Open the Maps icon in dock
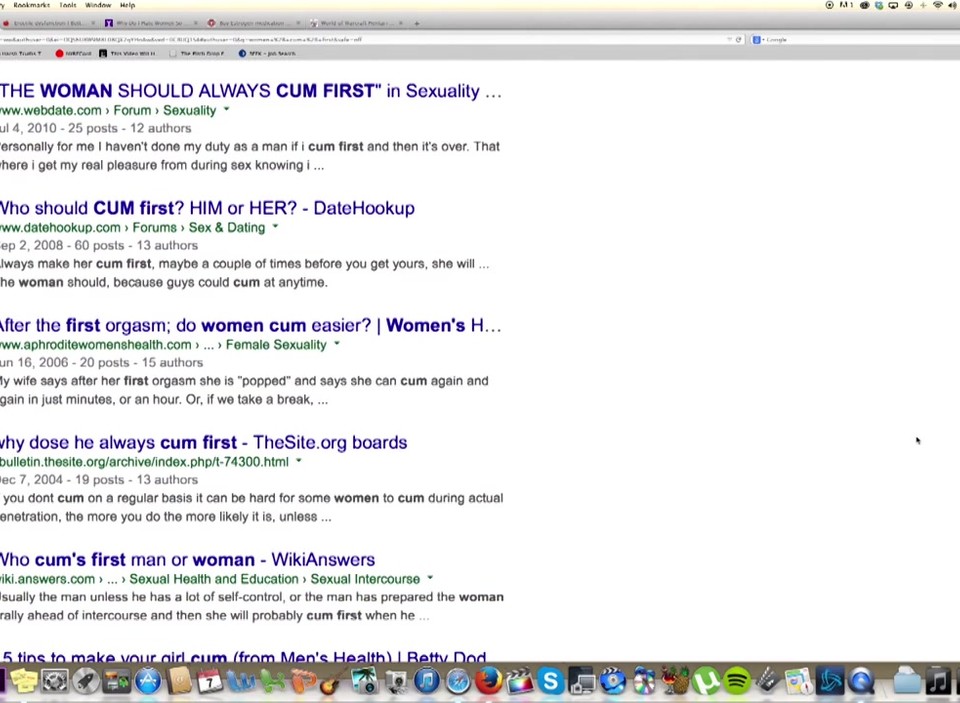This screenshot has height=703, width=960. [x=798, y=680]
